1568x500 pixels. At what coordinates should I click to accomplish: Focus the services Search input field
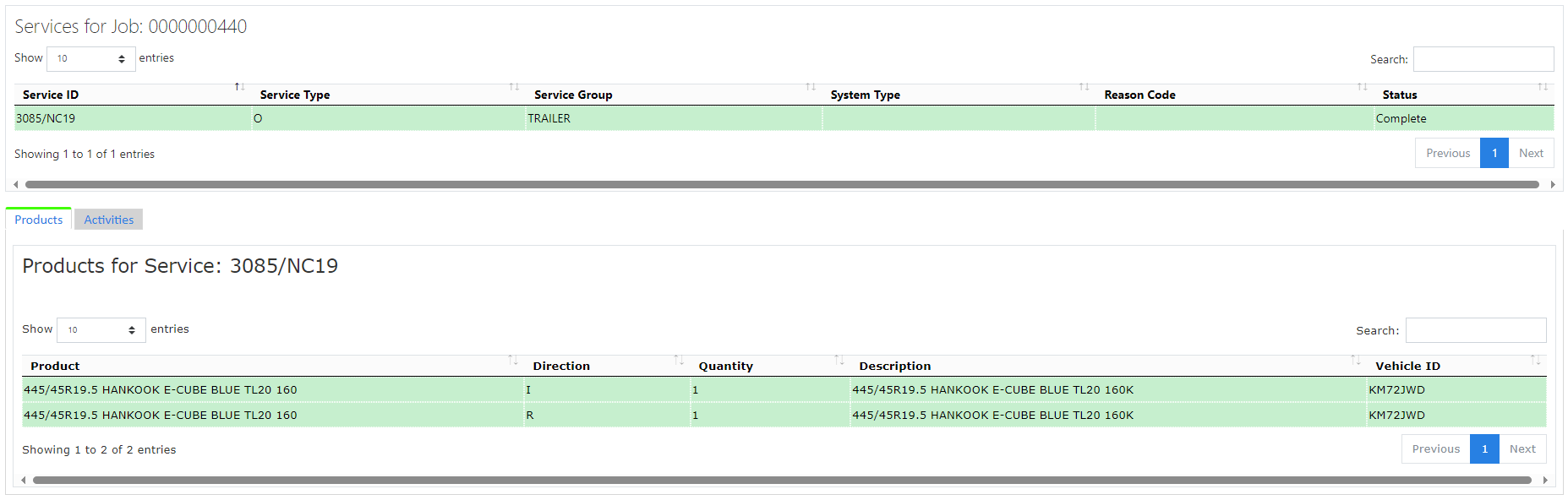coord(1483,59)
